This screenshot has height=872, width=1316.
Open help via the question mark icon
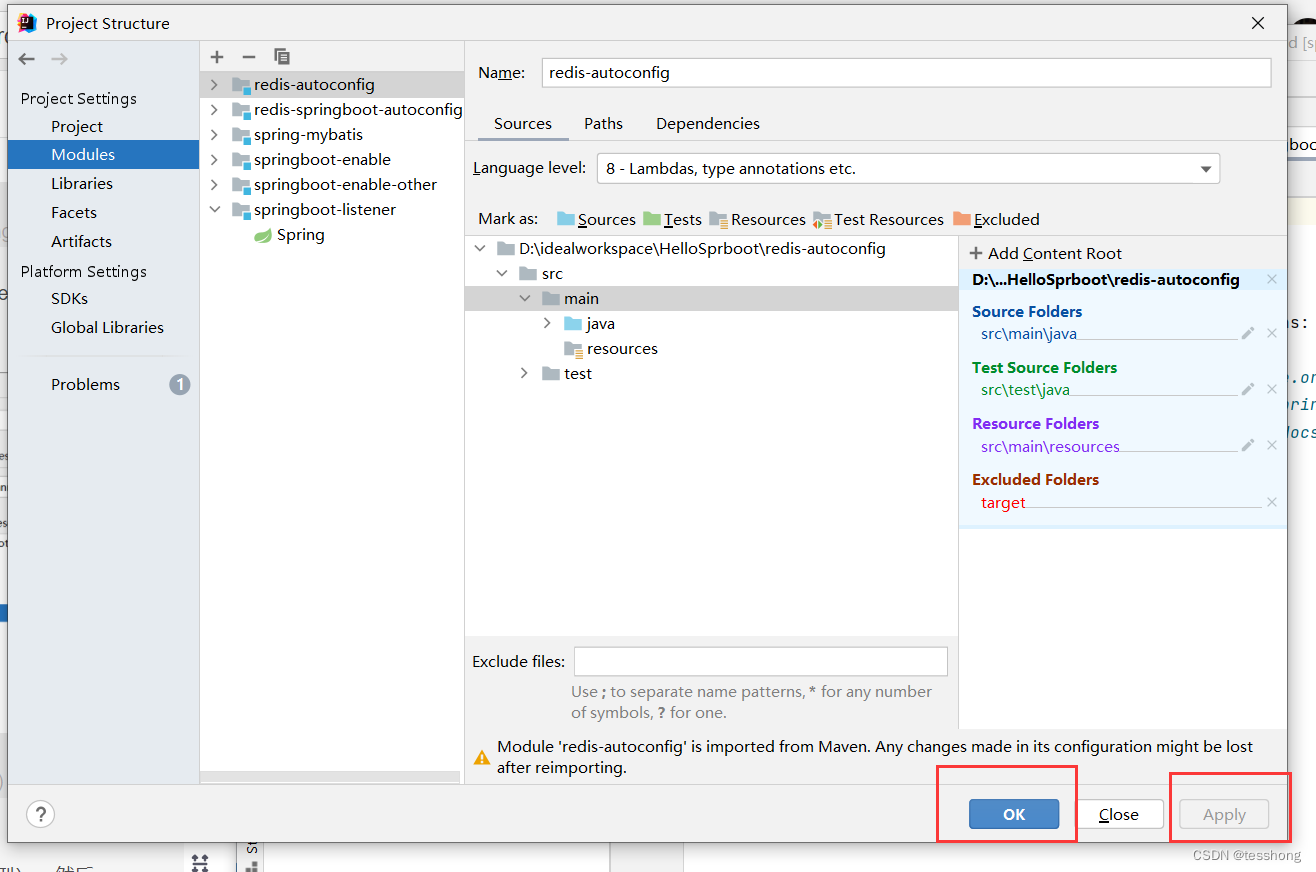coord(40,814)
